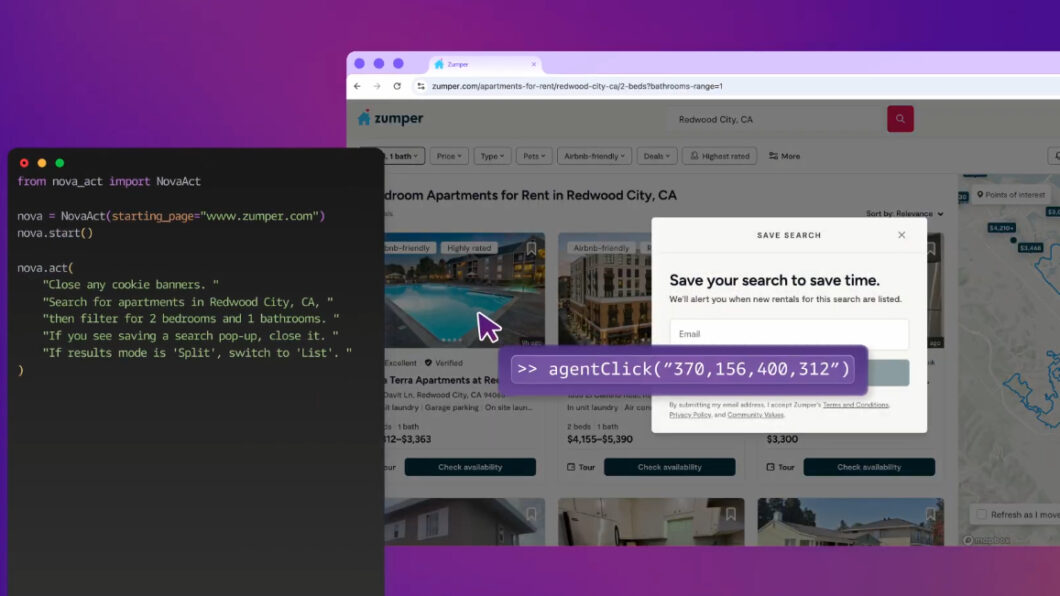Select the $4,210+ map price marker
The image size is (1060, 596).
1001,228
